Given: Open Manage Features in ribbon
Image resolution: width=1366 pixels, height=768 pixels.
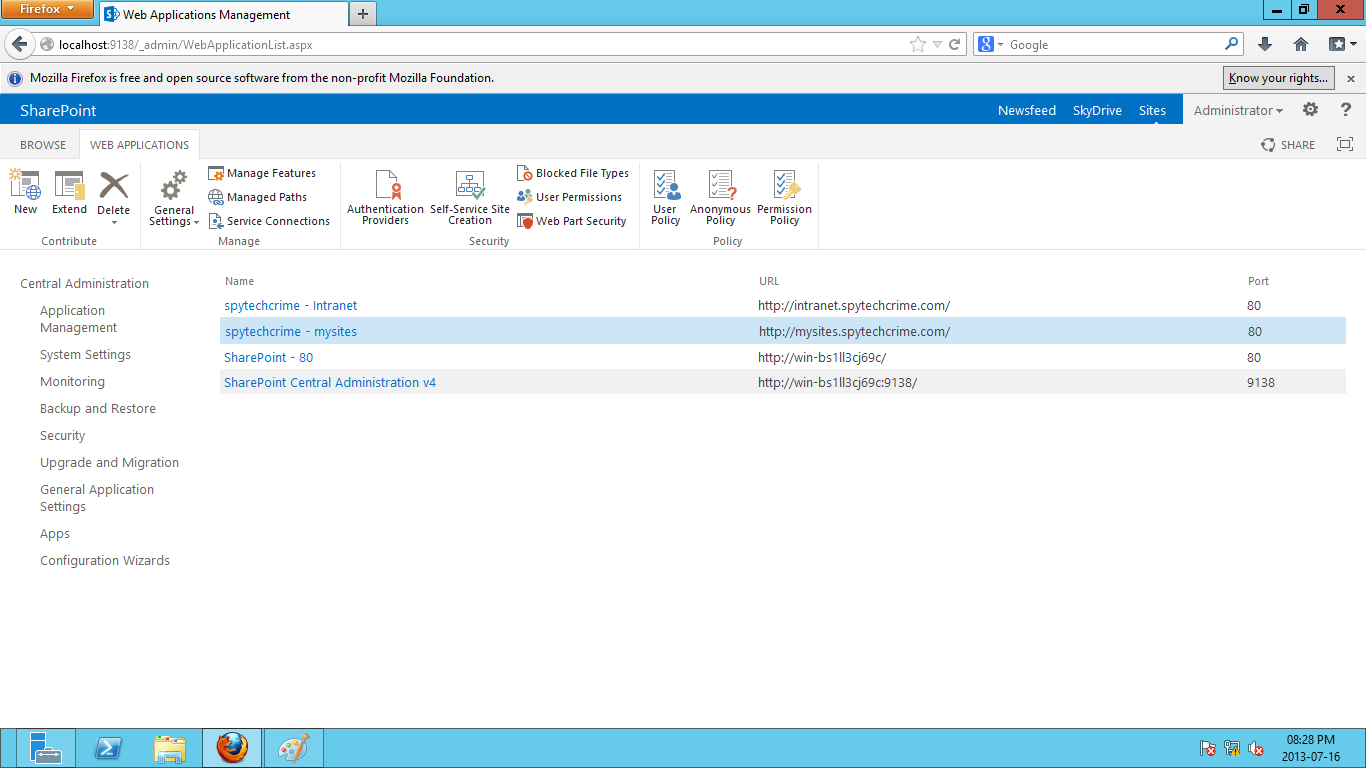Looking at the screenshot, I should click(x=262, y=173).
